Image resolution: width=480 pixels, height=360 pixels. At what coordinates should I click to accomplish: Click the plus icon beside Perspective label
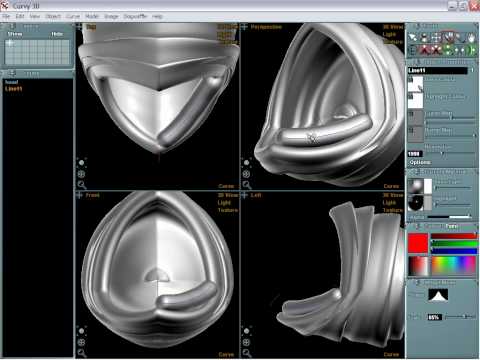coord(244,27)
